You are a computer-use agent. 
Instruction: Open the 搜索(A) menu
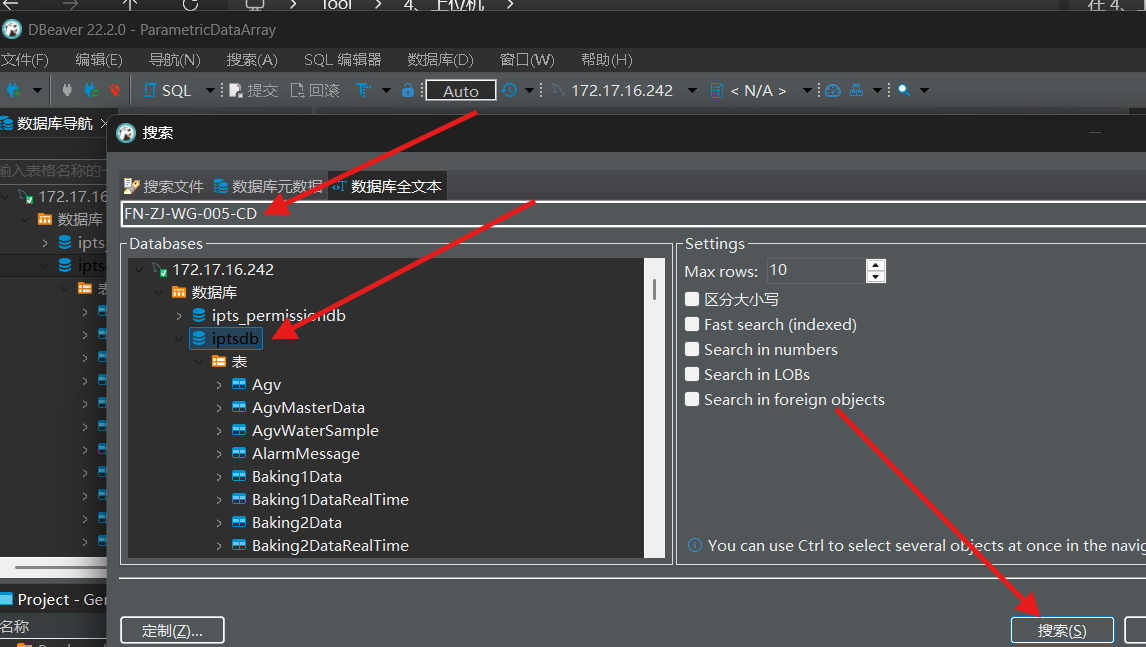click(251, 60)
